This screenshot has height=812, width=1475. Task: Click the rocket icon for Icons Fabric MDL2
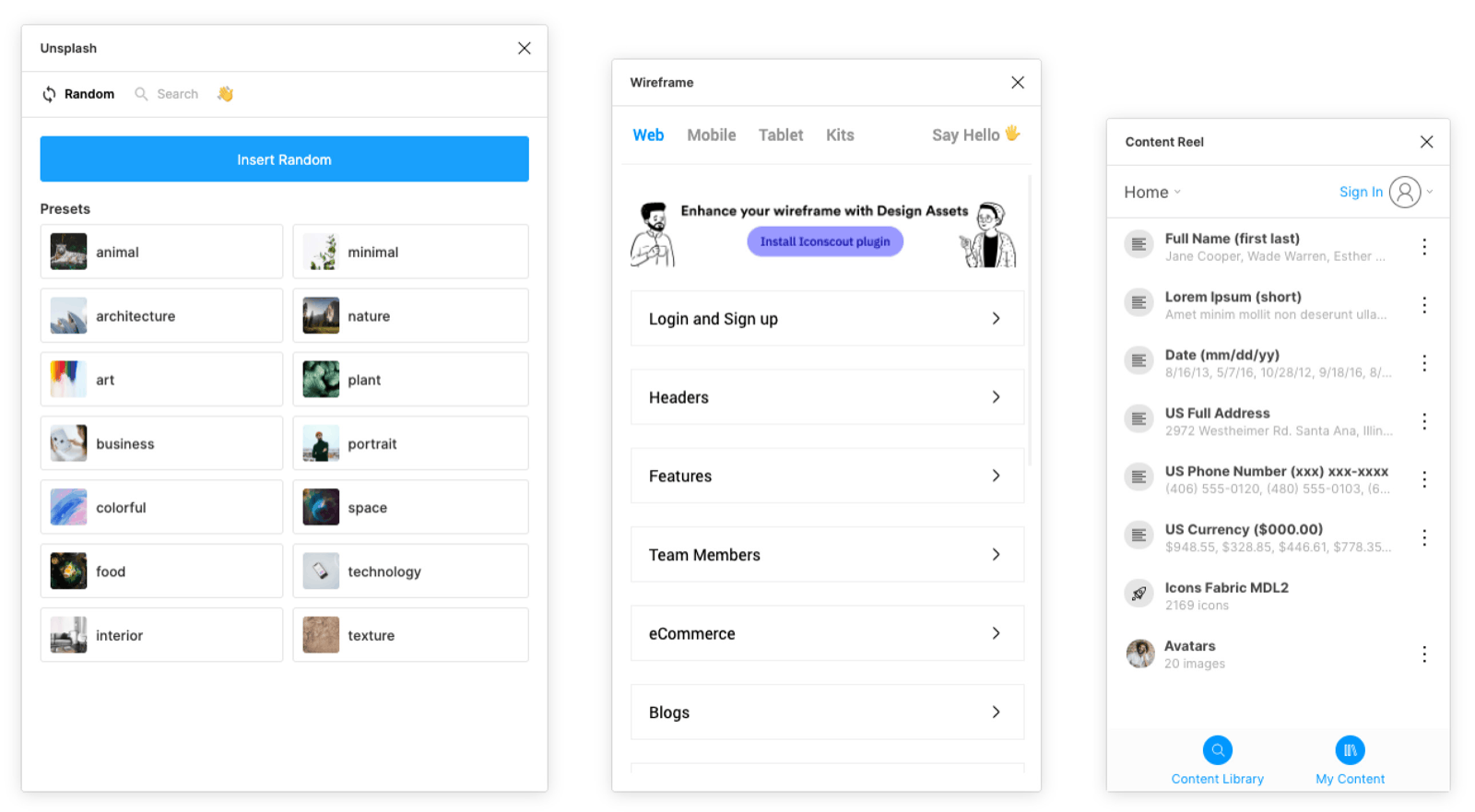(1139, 594)
